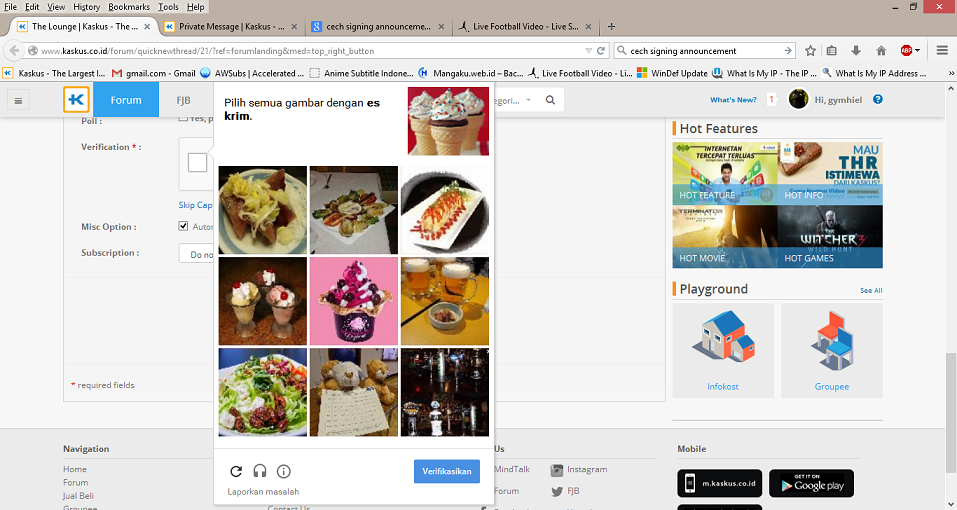This screenshot has width=957, height=510.
Task: Click Skip Captcha link
Action: [195, 205]
